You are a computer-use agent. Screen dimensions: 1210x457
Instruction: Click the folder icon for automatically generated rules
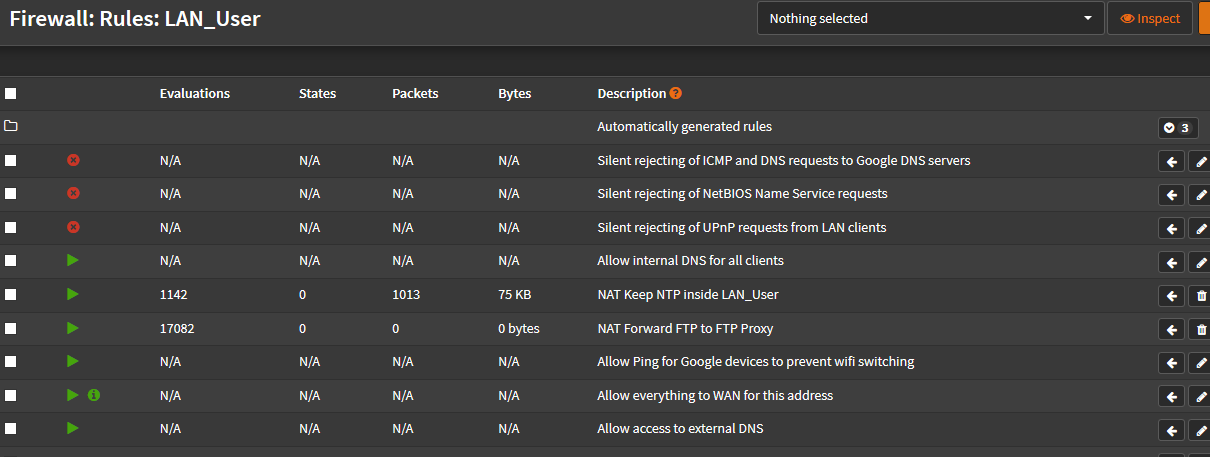click(x=11, y=127)
